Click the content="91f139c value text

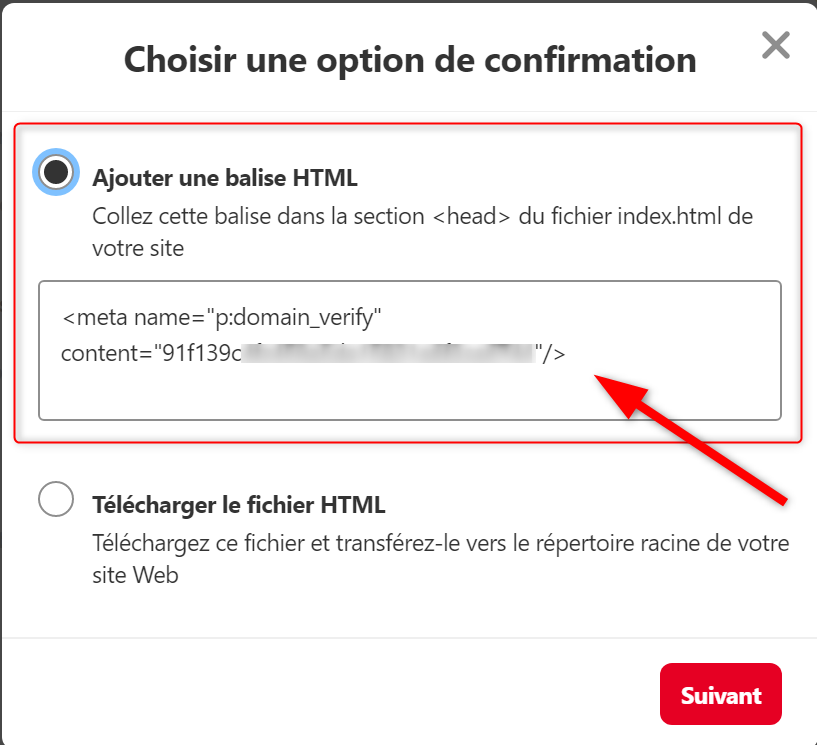coord(151,354)
